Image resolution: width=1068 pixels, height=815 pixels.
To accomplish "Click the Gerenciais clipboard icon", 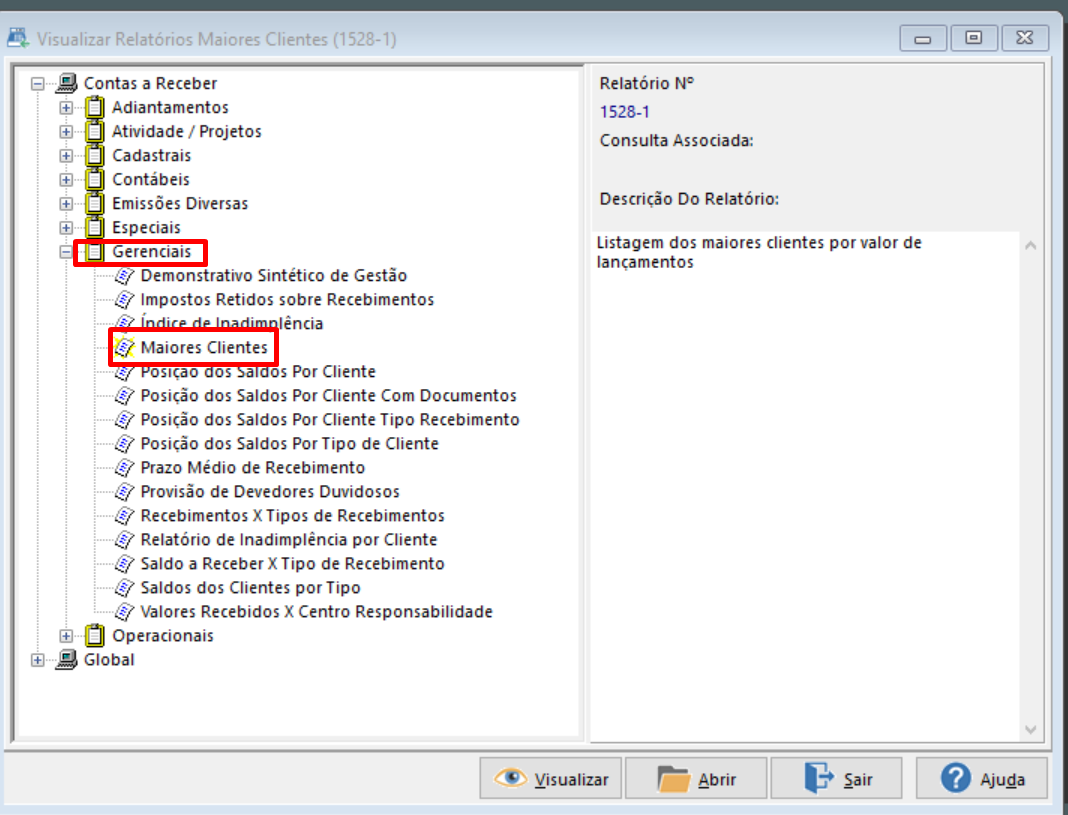I will pos(95,251).
